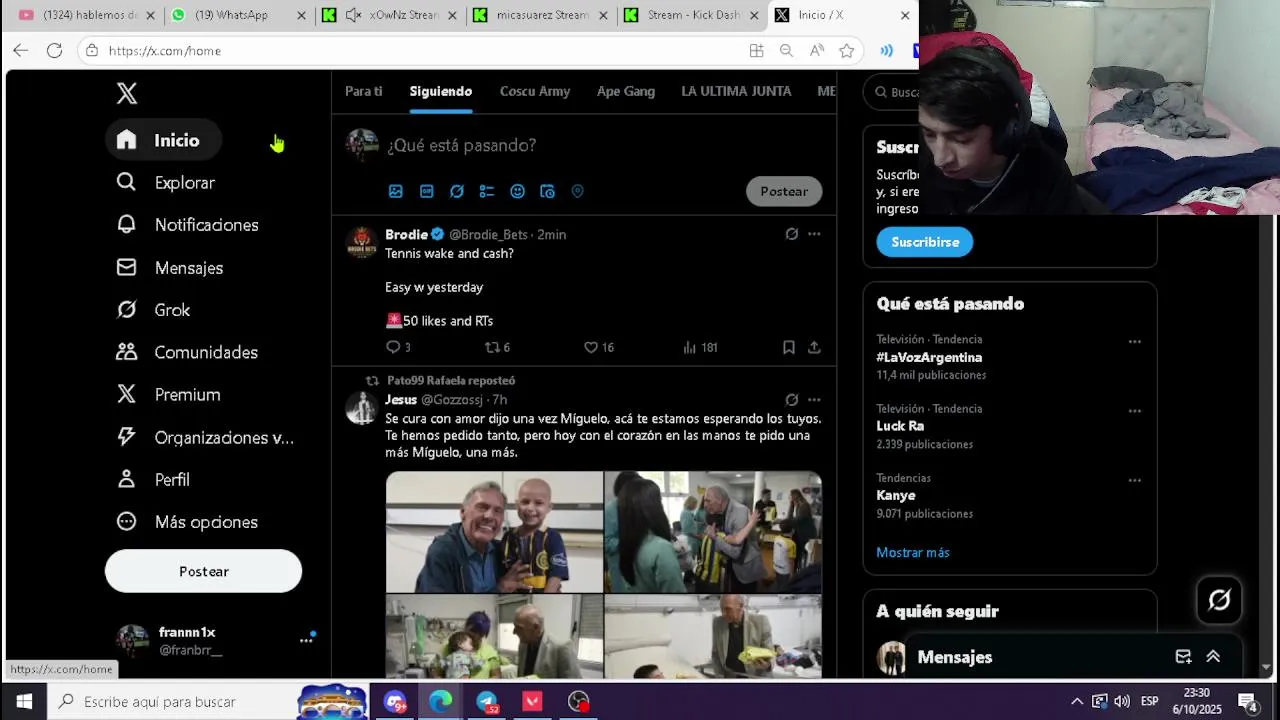Switch to Ape Gang tab

click(626, 91)
